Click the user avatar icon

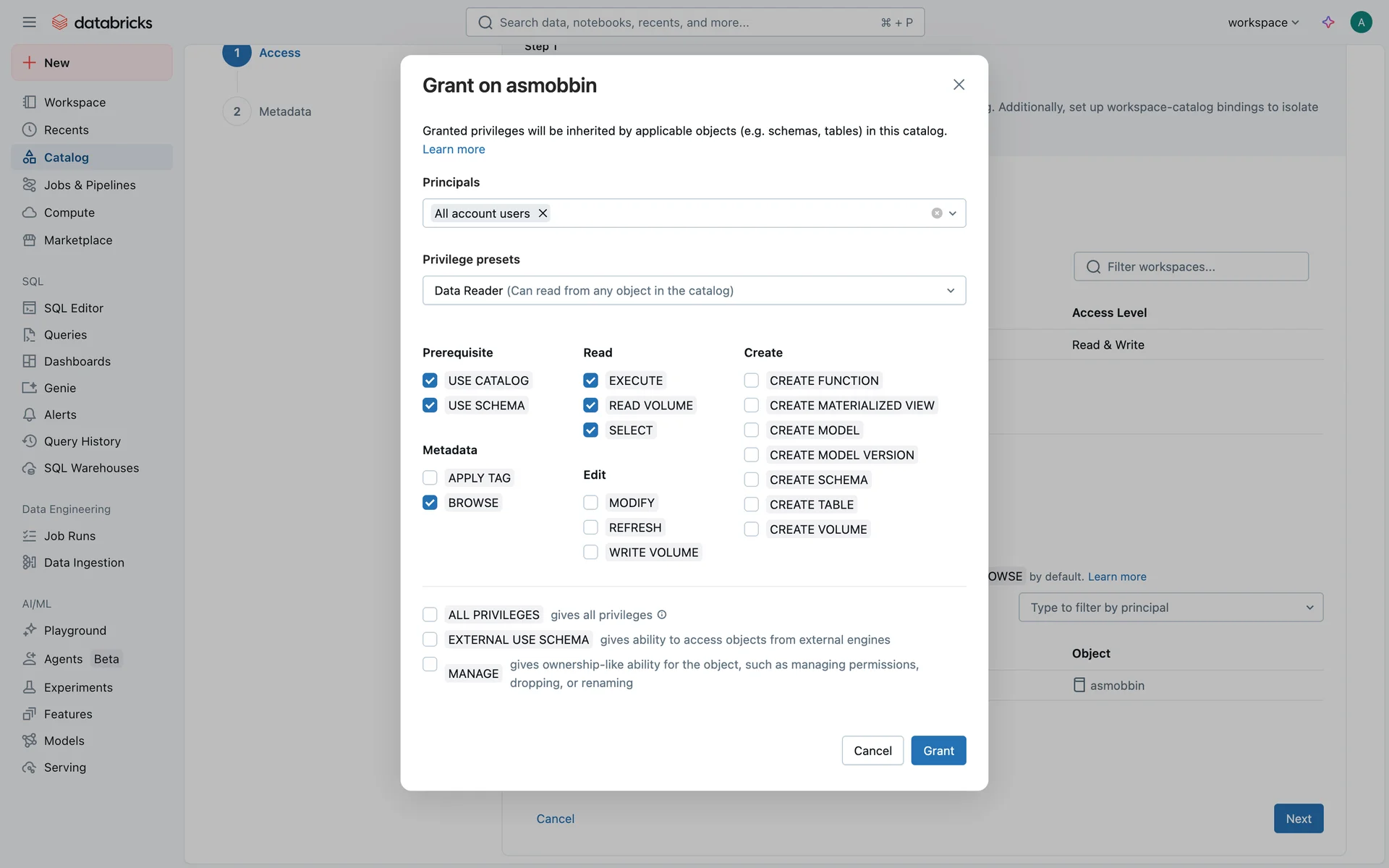coord(1361,22)
